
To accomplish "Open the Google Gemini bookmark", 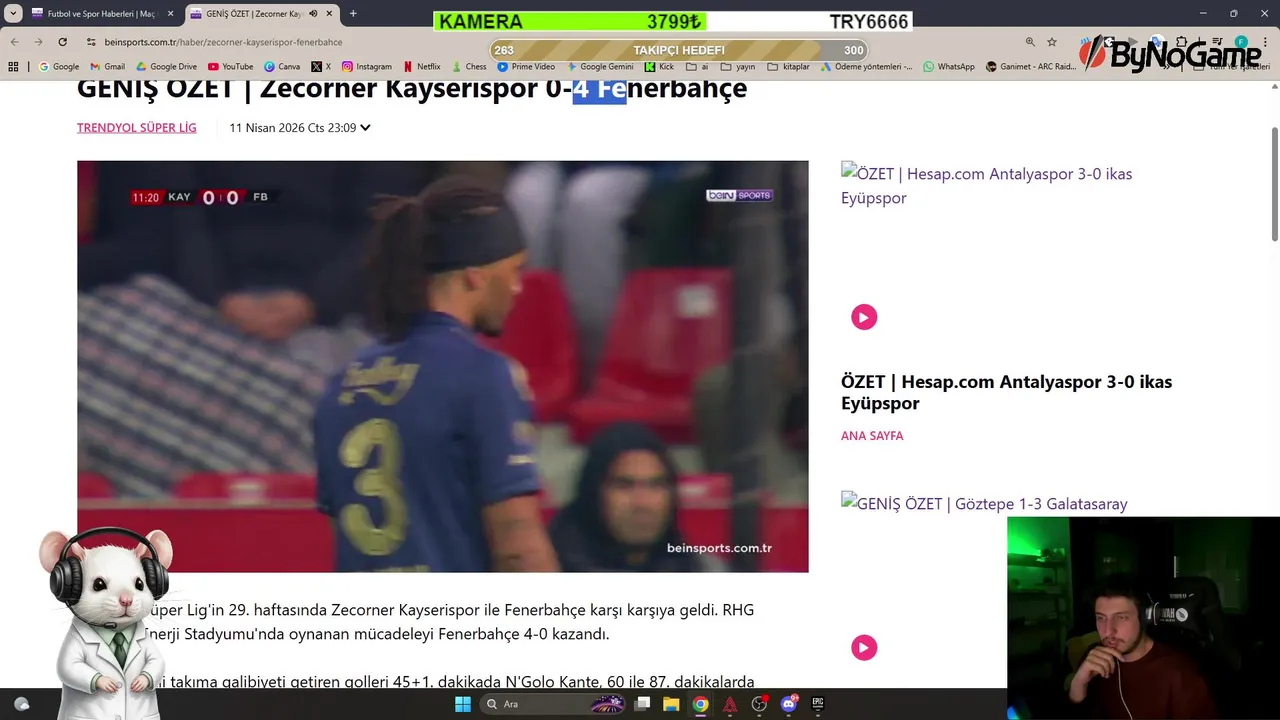I will pyautogui.click(x=600, y=67).
